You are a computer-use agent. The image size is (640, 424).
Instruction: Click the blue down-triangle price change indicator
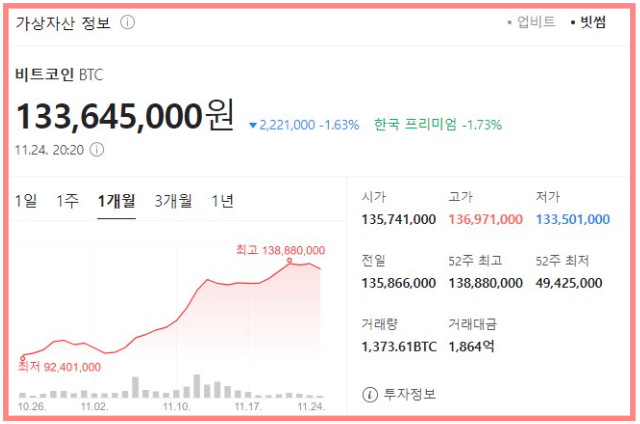click(x=253, y=125)
